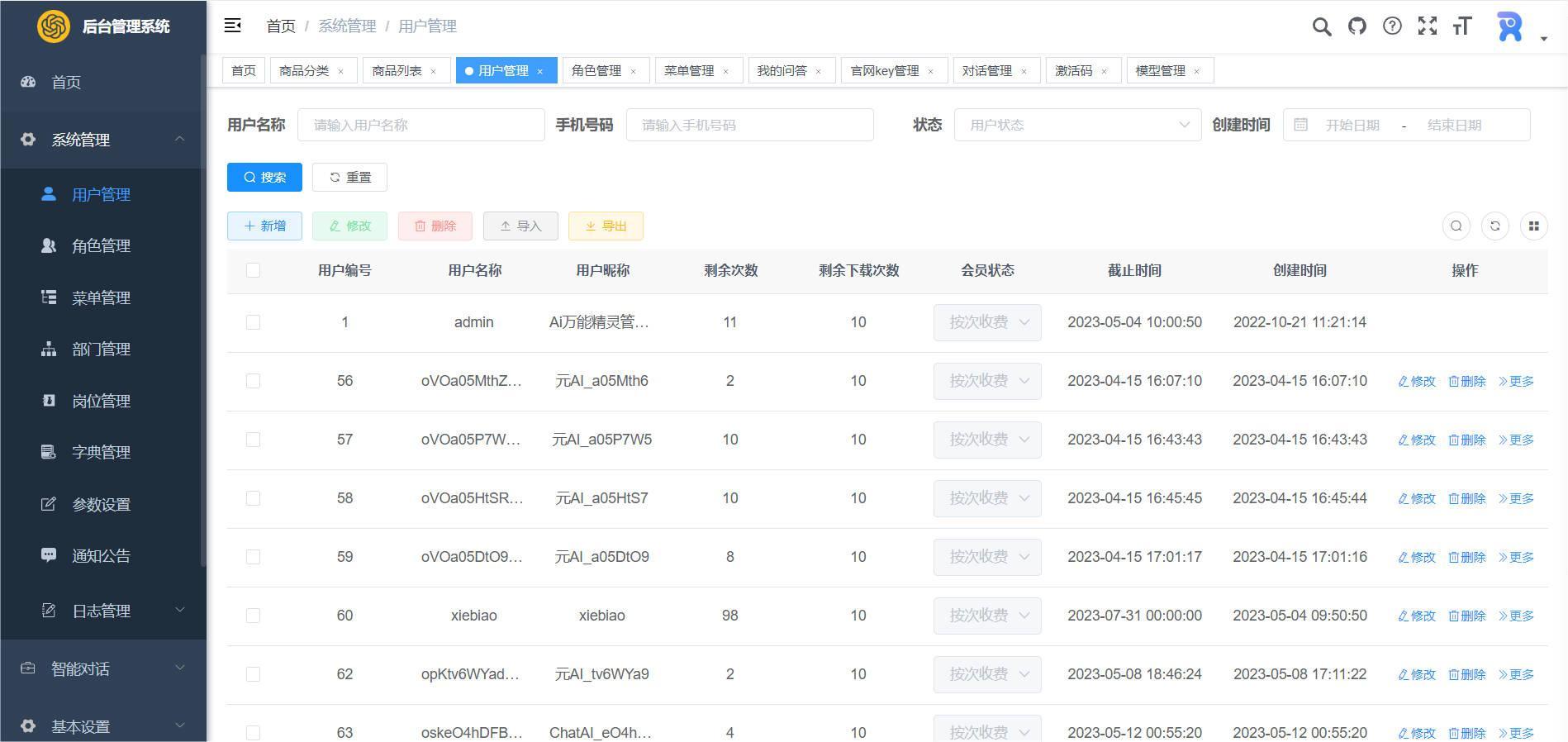Open xiebiao row 会员状态 dropdown
Screen dimensions: 1568x742
[x=987, y=616]
